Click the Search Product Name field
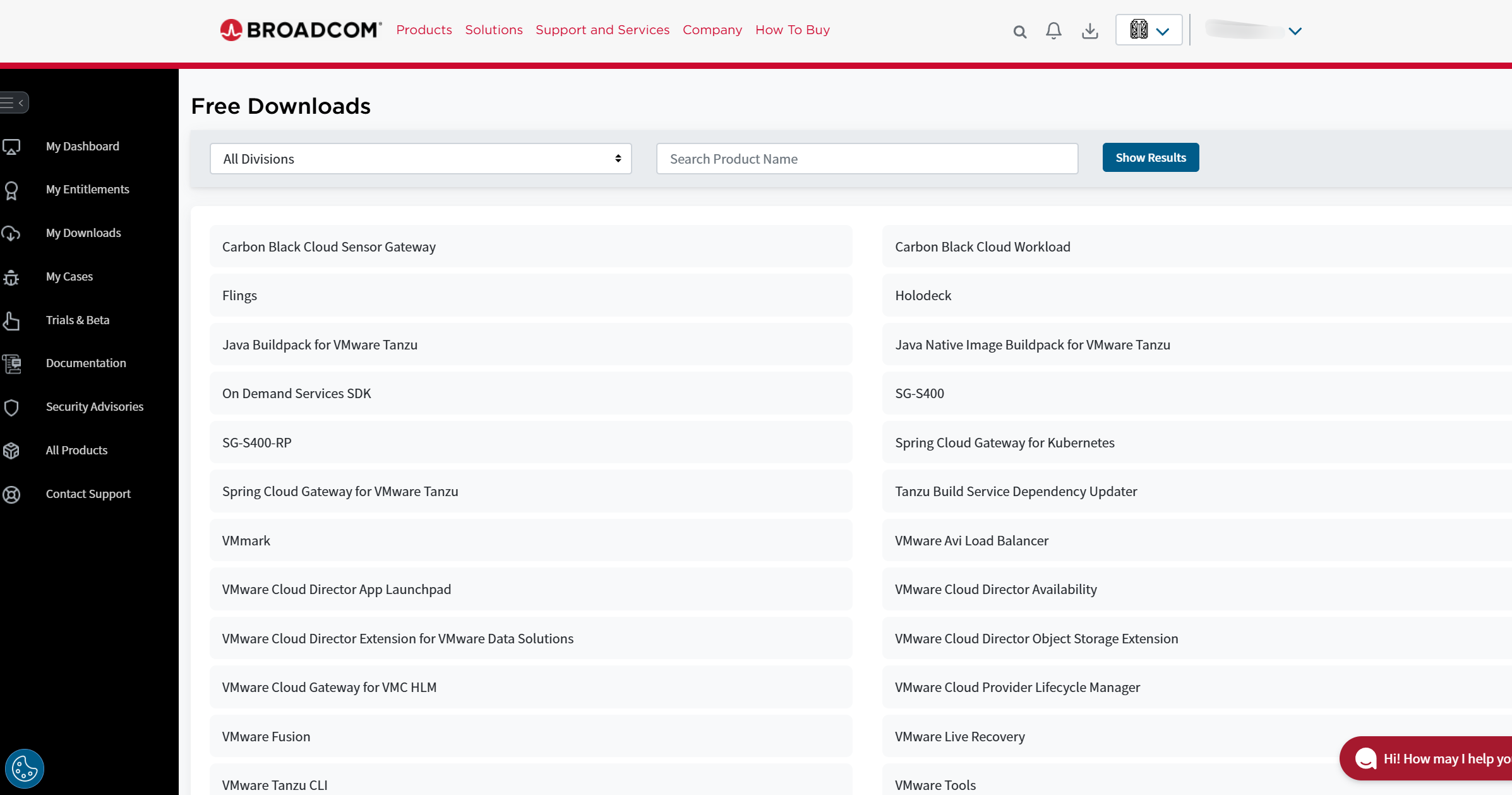The width and height of the screenshot is (1512, 795). coord(867,159)
